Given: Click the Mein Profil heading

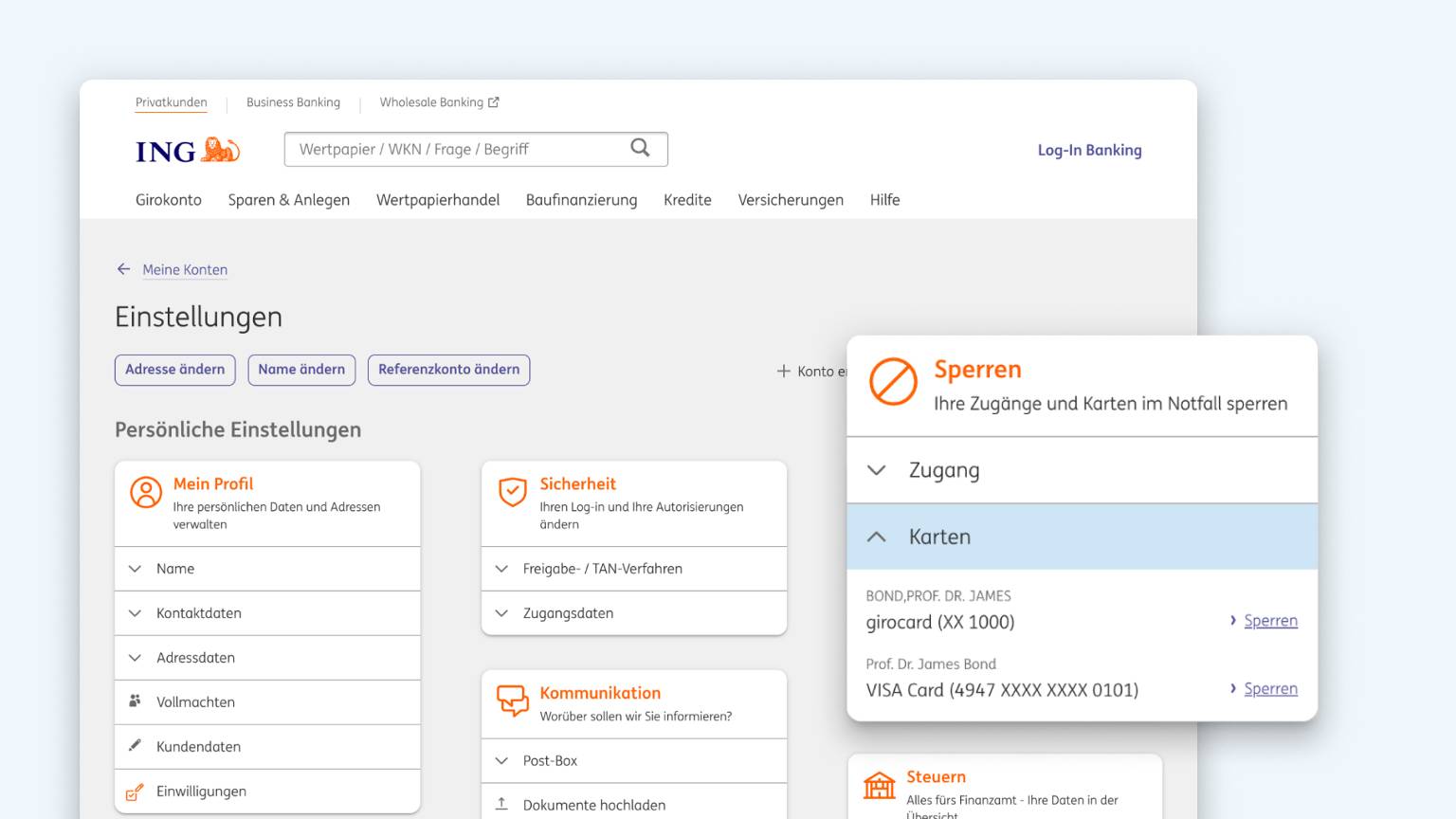Looking at the screenshot, I should click(x=213, y=483).
